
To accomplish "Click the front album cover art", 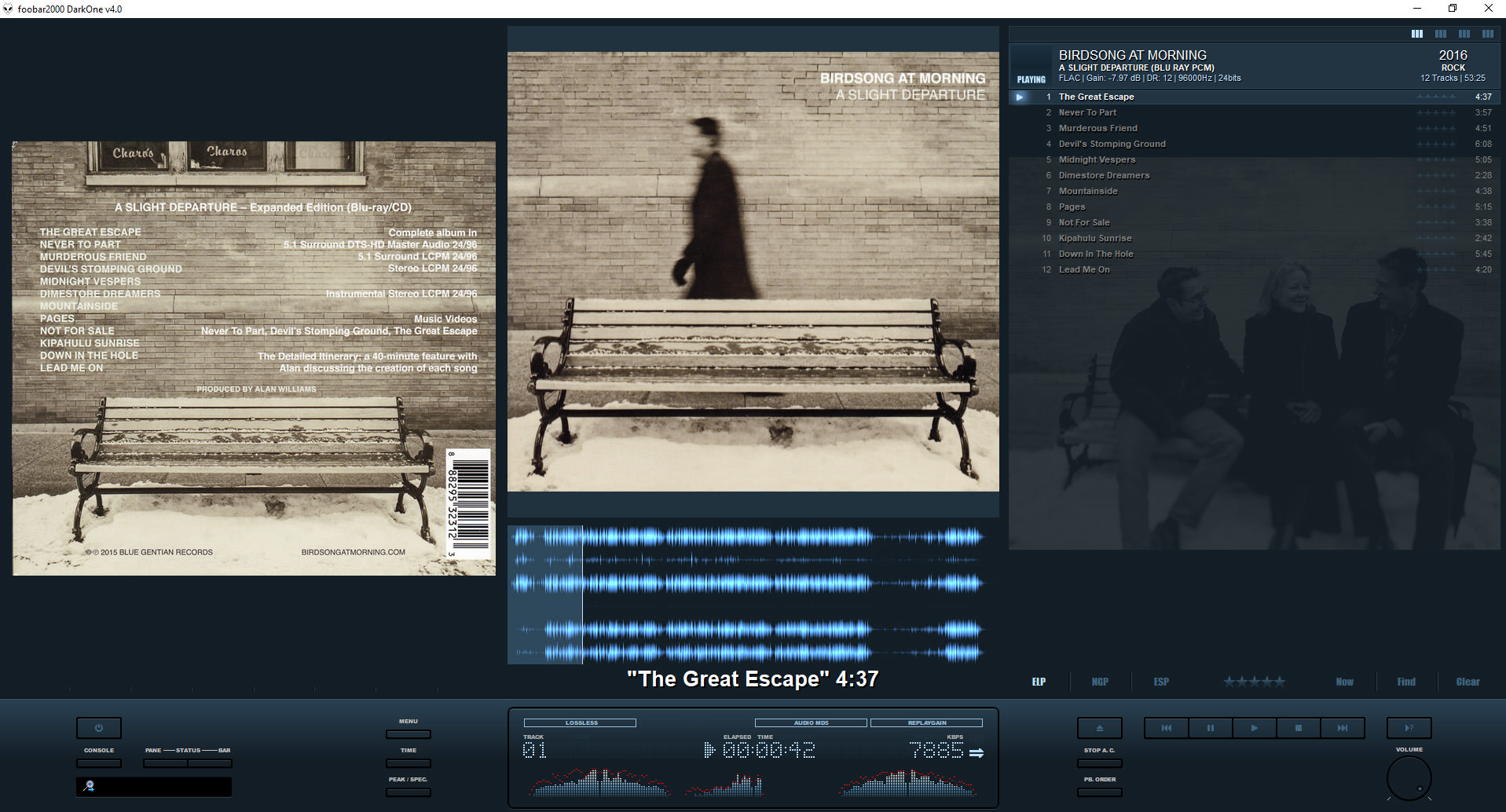I will click(x=753, y=272).
